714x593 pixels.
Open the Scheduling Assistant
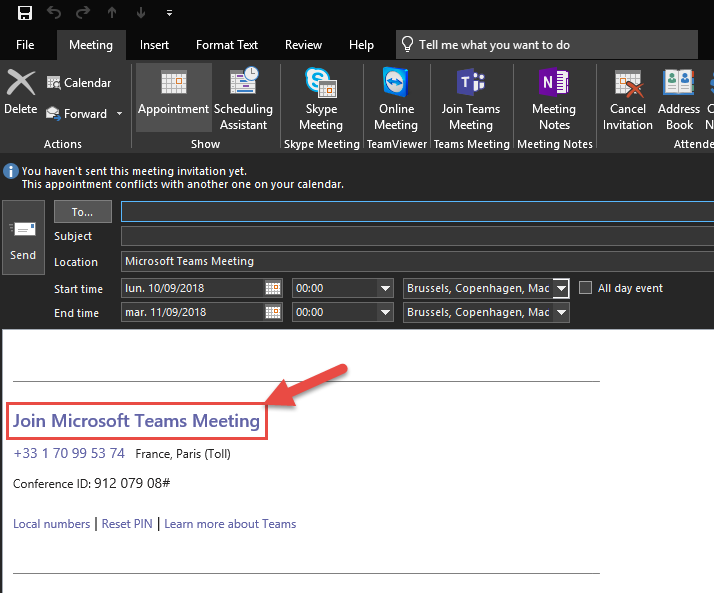[243, 98]
